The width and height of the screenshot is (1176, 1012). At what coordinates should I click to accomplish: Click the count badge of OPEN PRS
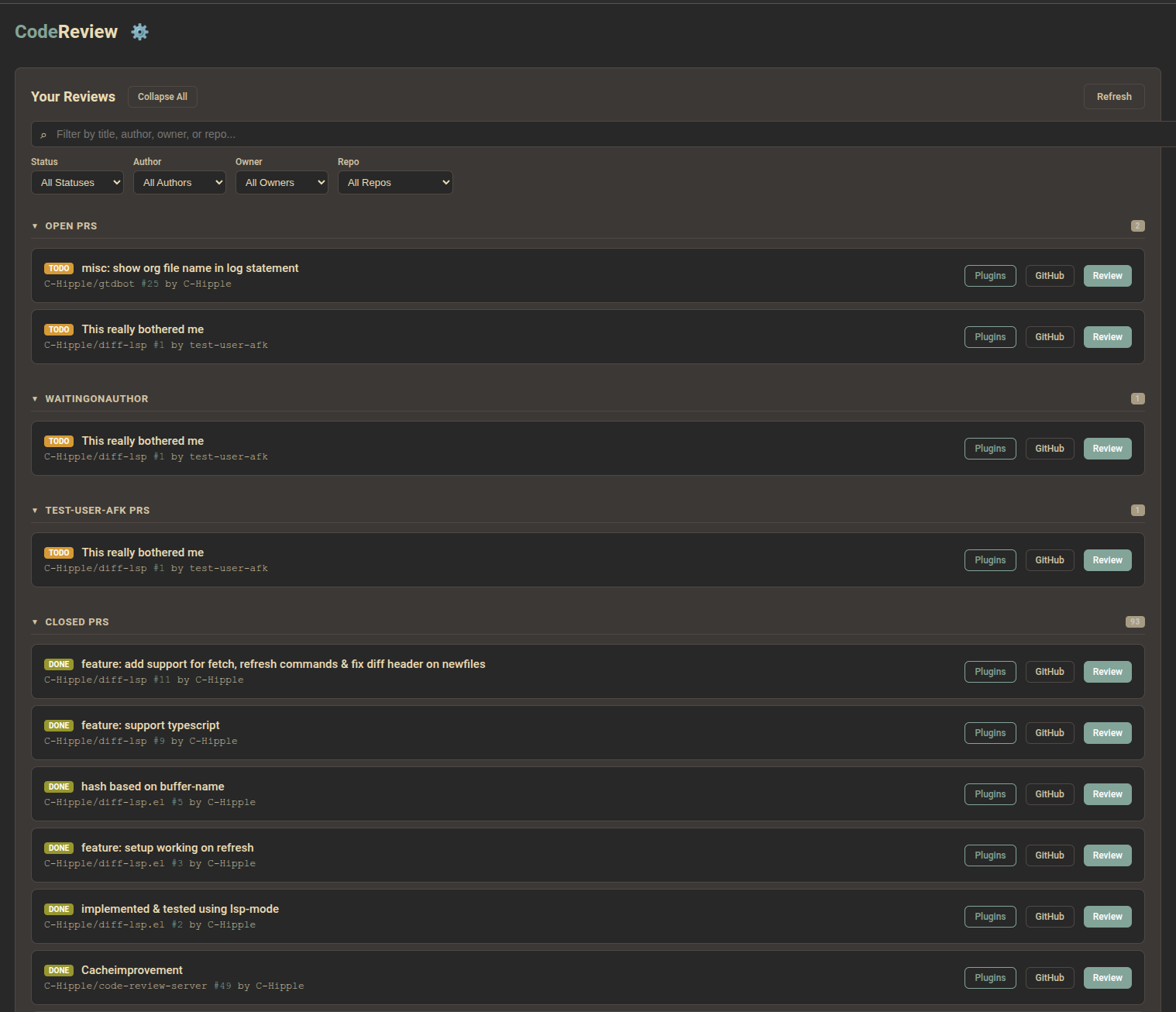click(1138, 226)
